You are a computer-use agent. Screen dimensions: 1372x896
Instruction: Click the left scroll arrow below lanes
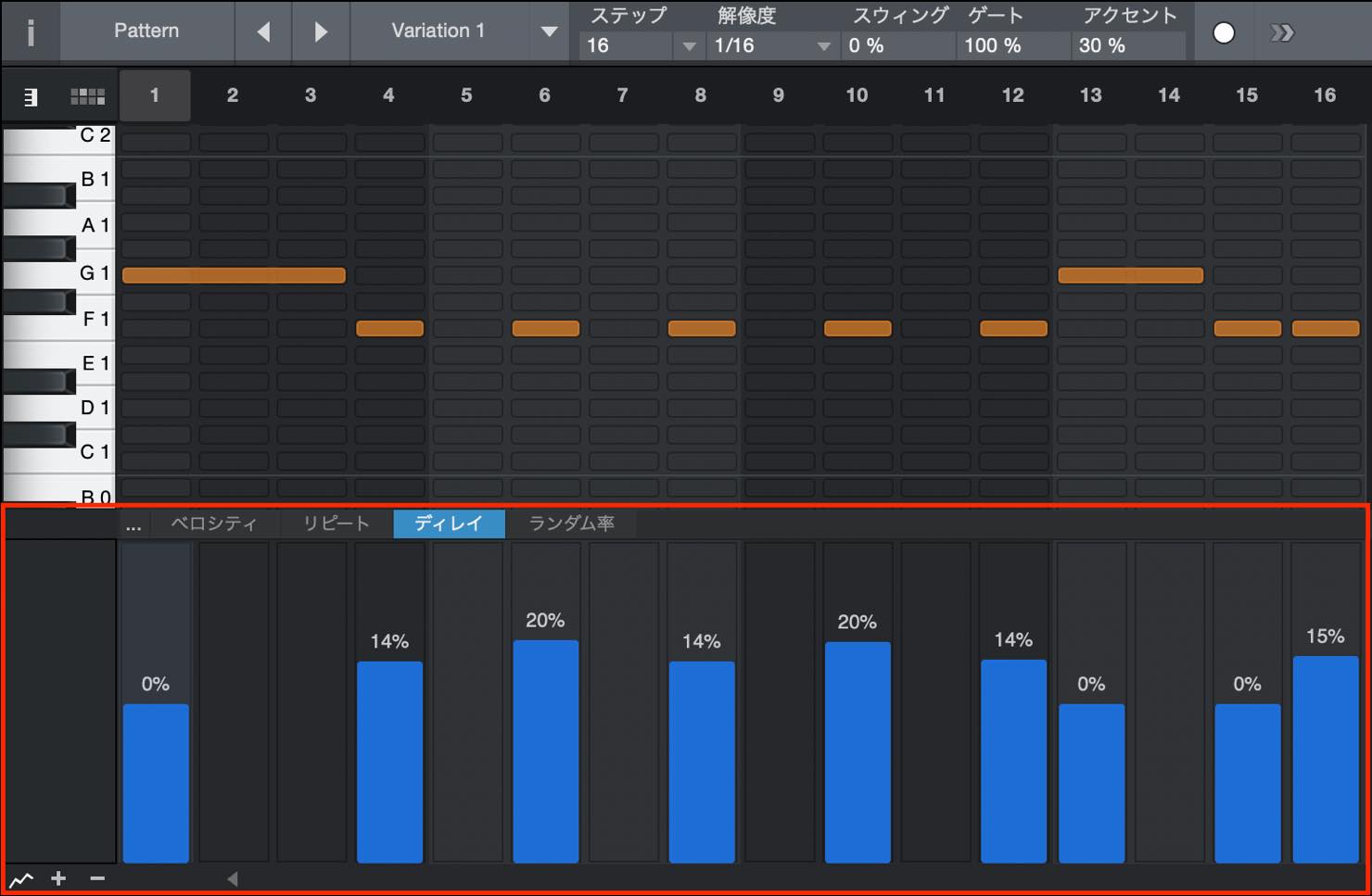233,878
